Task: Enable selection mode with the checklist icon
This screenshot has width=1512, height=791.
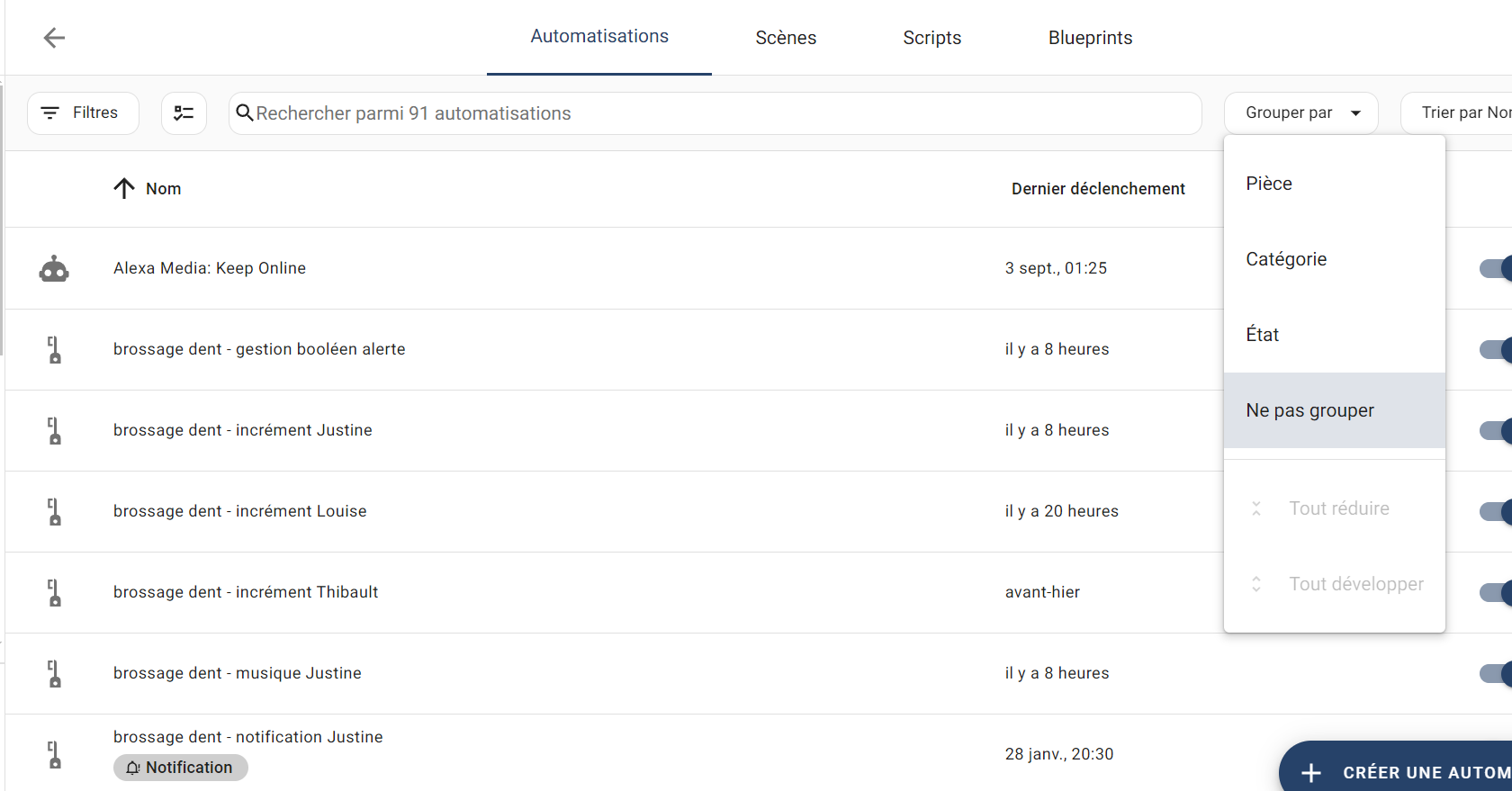Action: (x=184, y=113)
